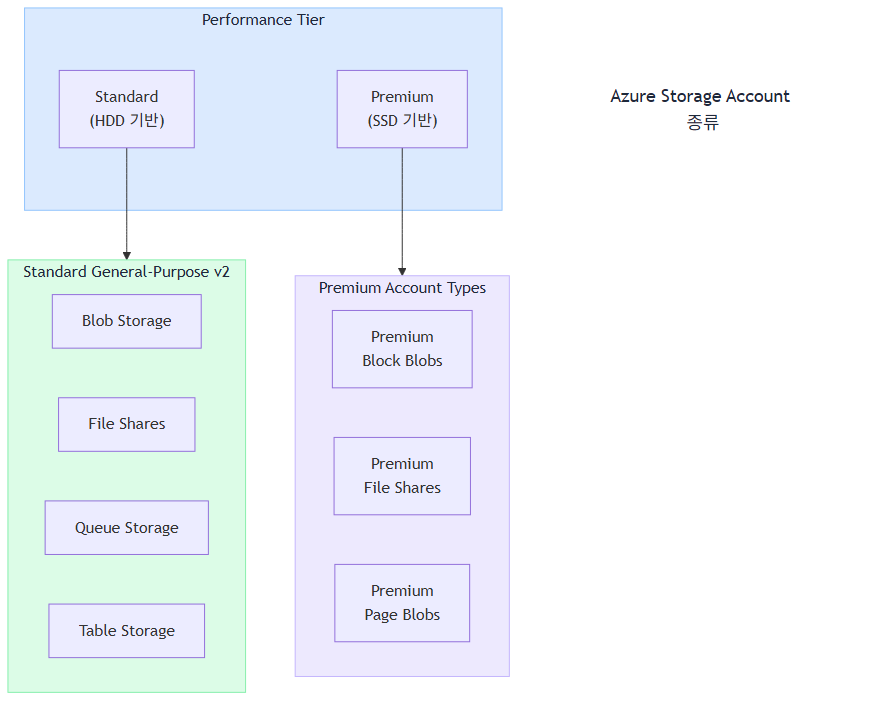Click the Premium (SSD 기반) node

tap(402, 109)
